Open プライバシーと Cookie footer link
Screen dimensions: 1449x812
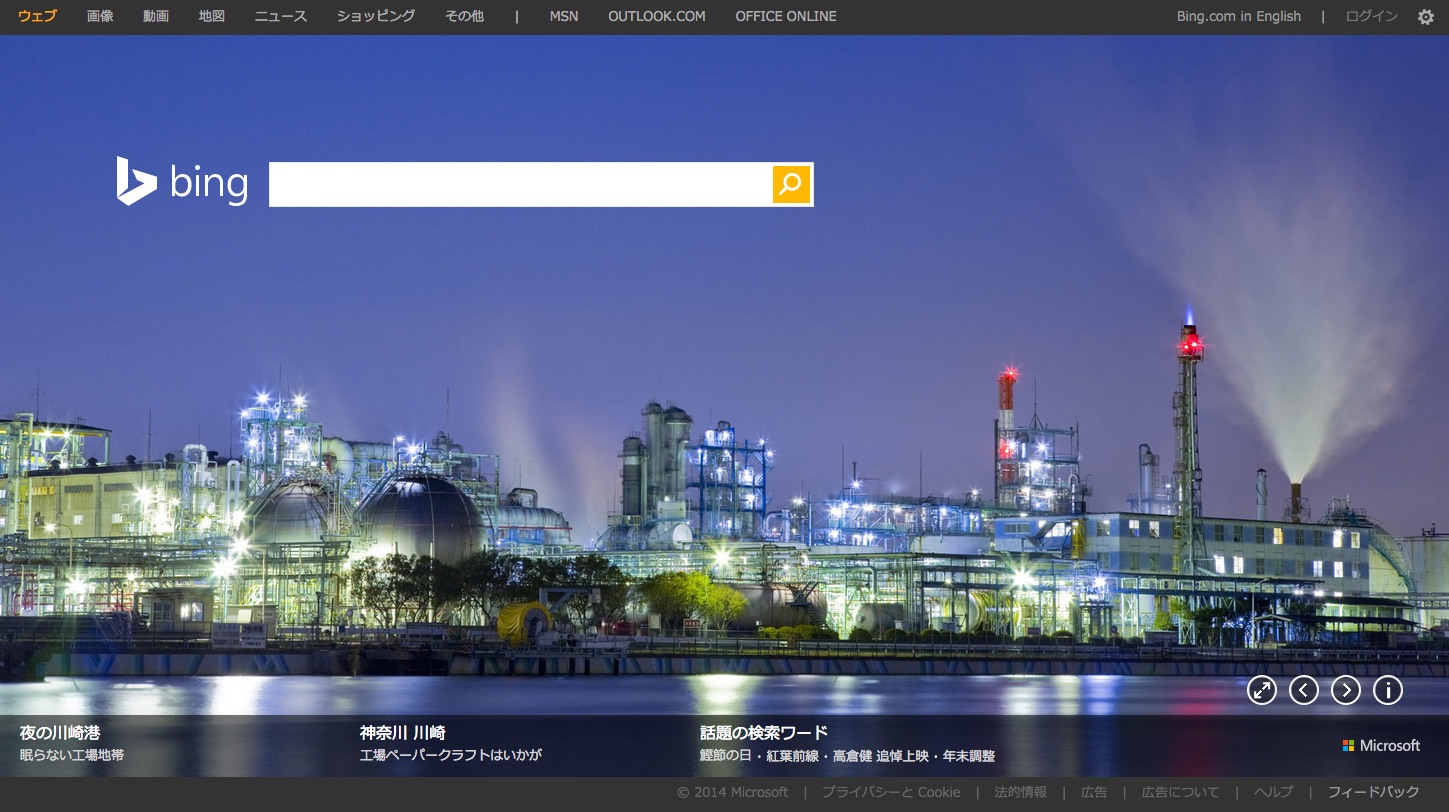pyautogui.click(x=890, y=792)
